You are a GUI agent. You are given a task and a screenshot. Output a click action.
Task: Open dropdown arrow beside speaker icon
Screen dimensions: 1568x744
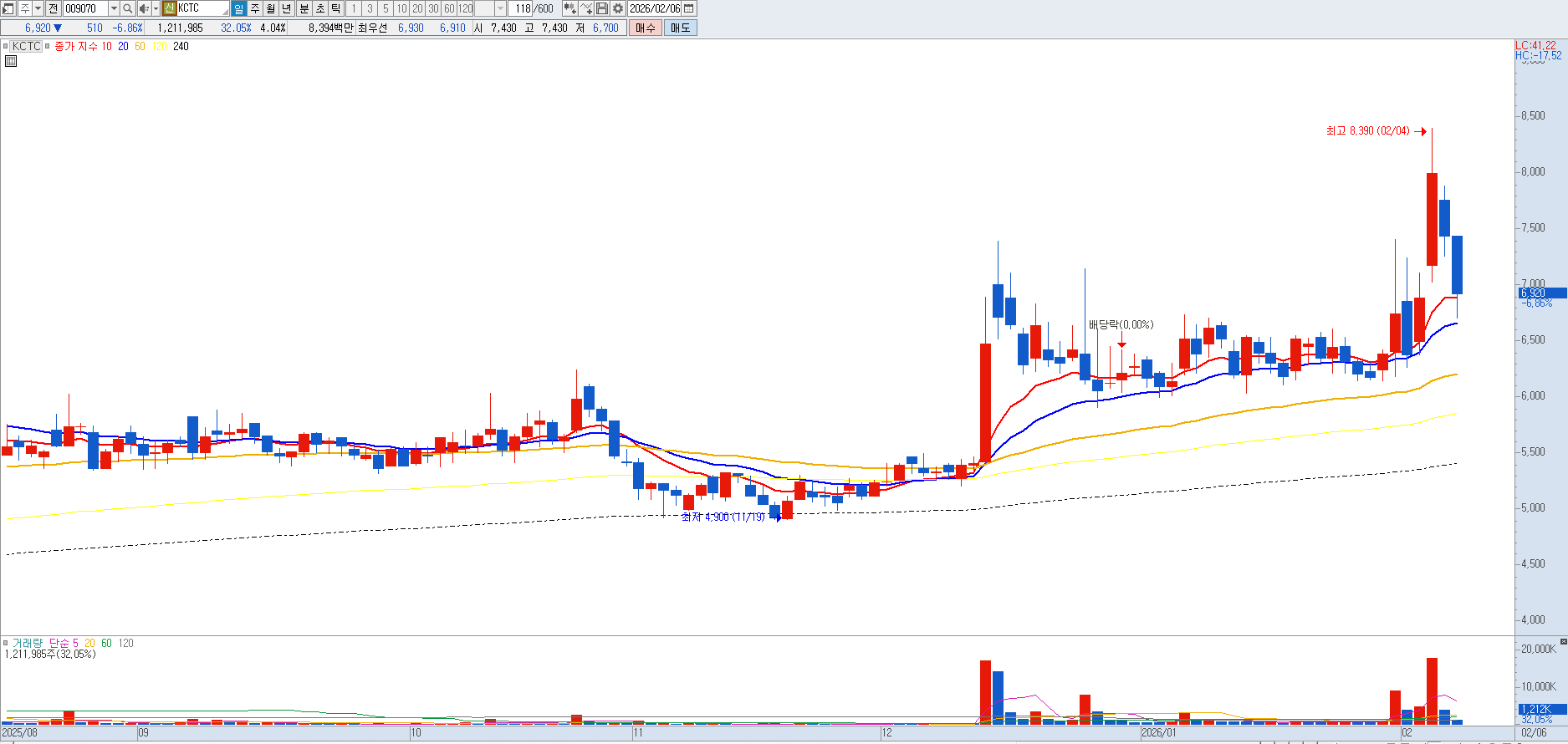point(156,8)
